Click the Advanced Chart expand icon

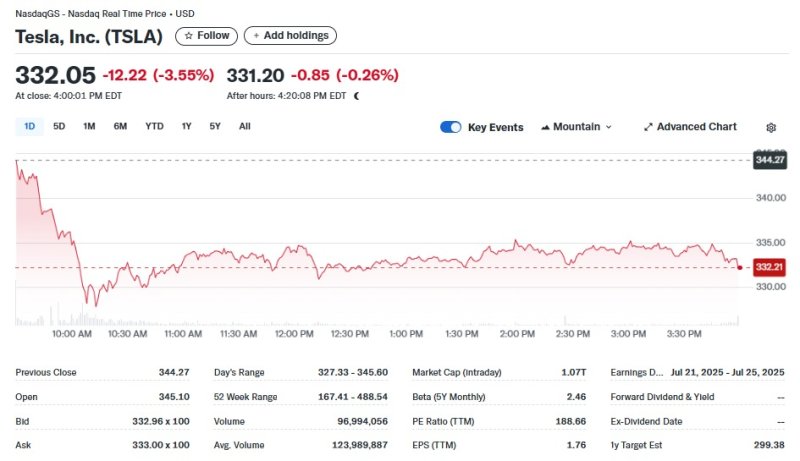[648, 127]
